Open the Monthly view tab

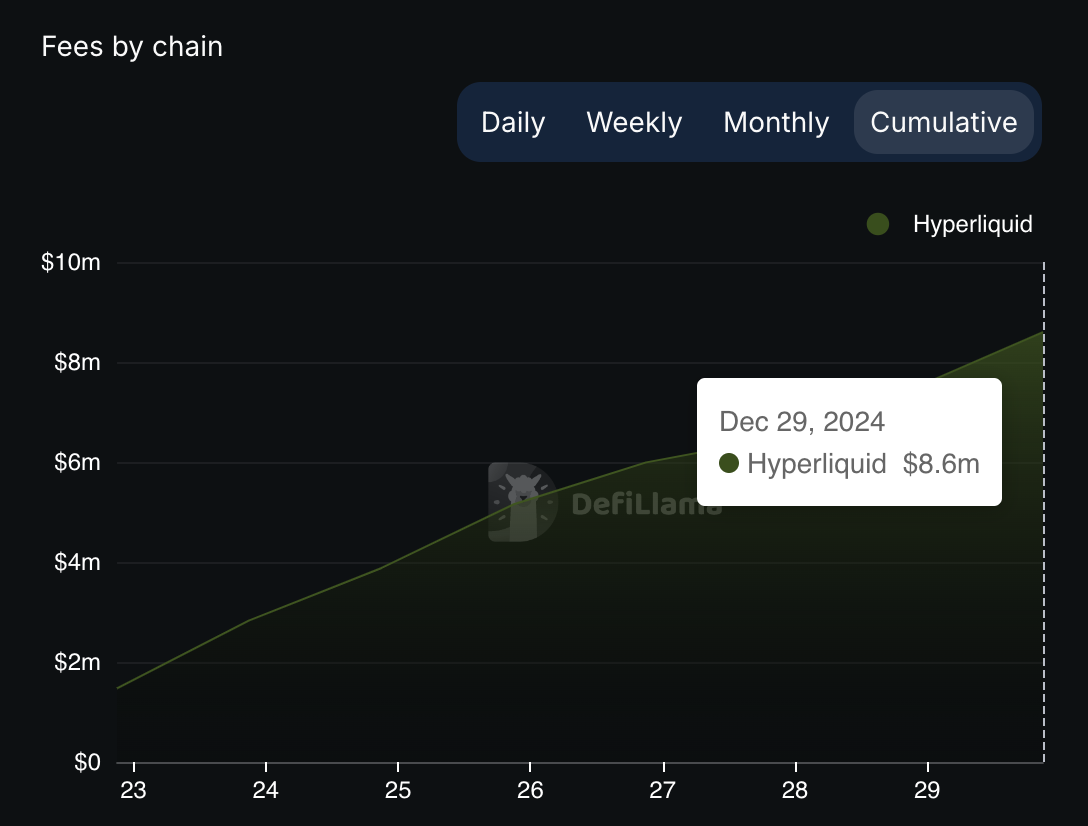tap(776, 122)
